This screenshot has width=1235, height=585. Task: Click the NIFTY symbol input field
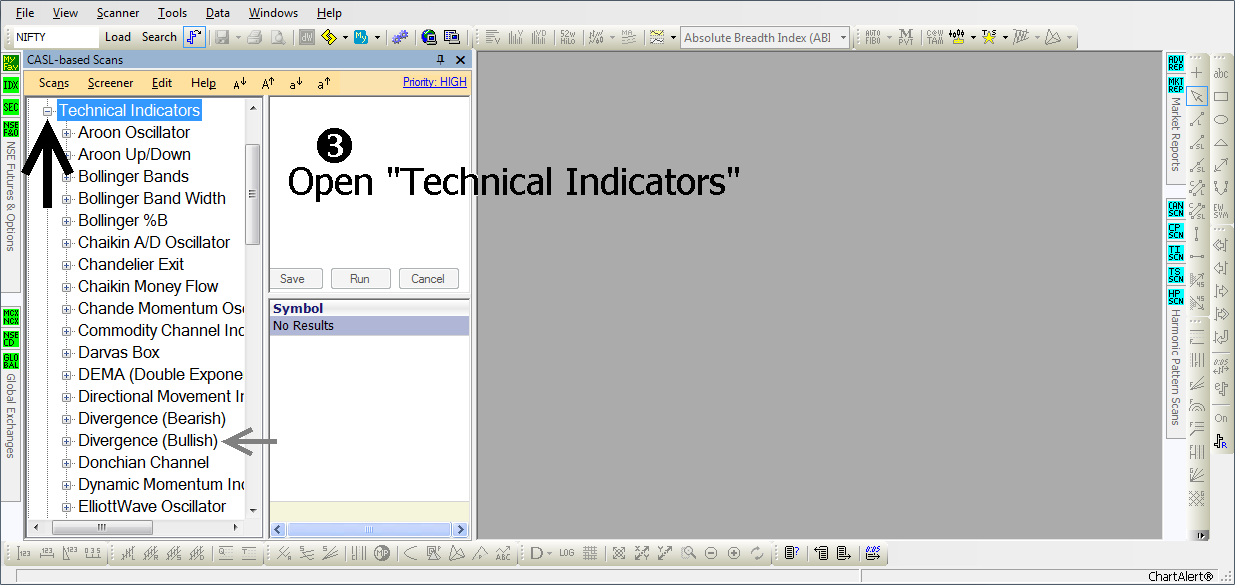point(57,37)
